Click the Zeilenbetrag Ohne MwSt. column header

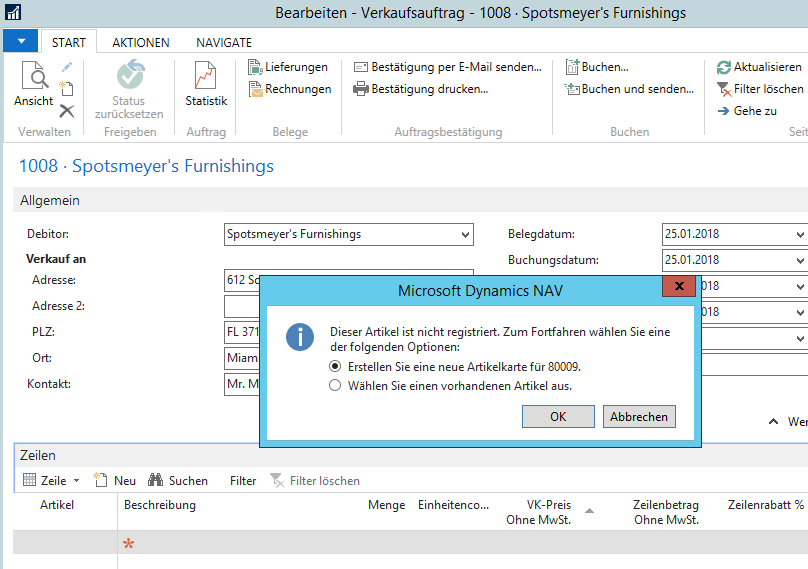coord(666,512)
